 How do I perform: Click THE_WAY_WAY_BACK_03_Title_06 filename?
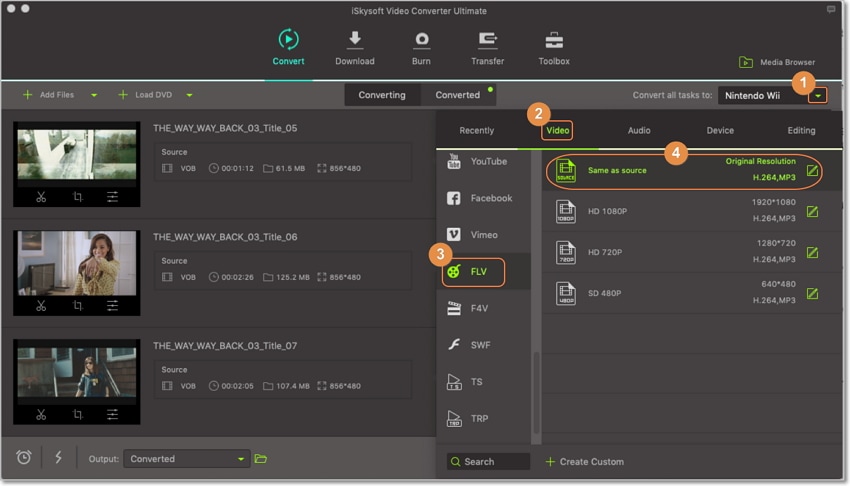click(225, 237)
